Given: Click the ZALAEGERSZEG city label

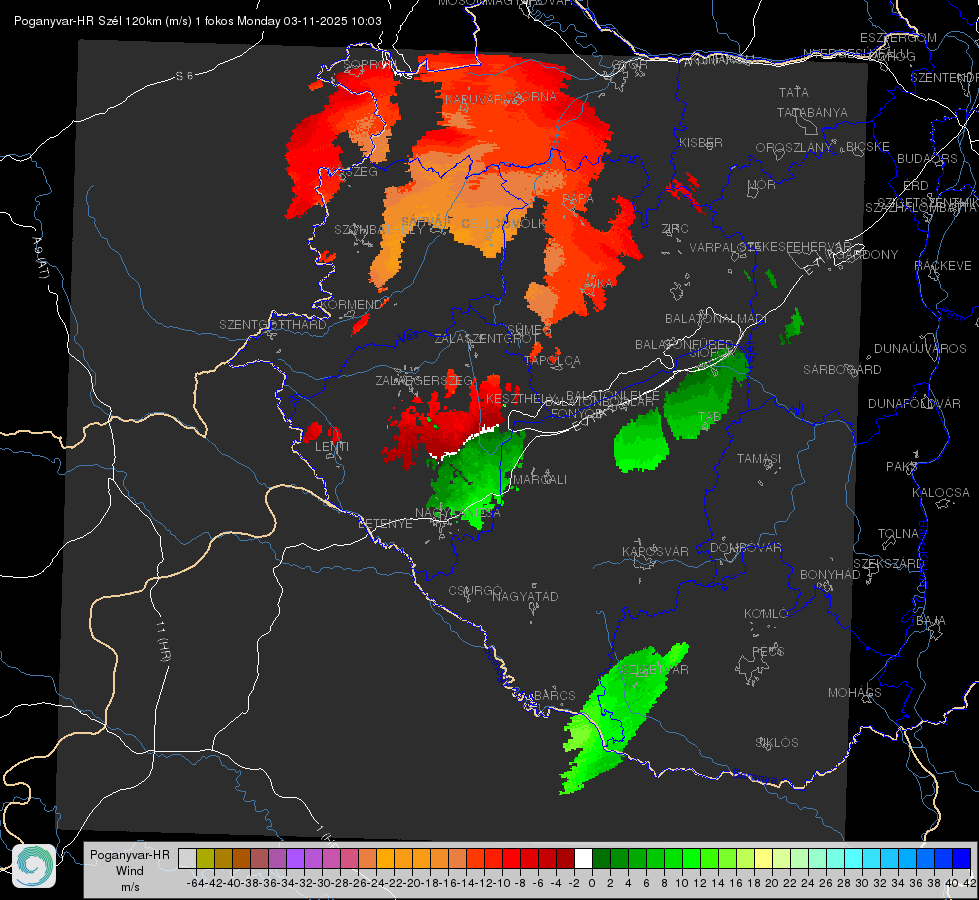Looking at the screenshot, I should tap(426, 380).
